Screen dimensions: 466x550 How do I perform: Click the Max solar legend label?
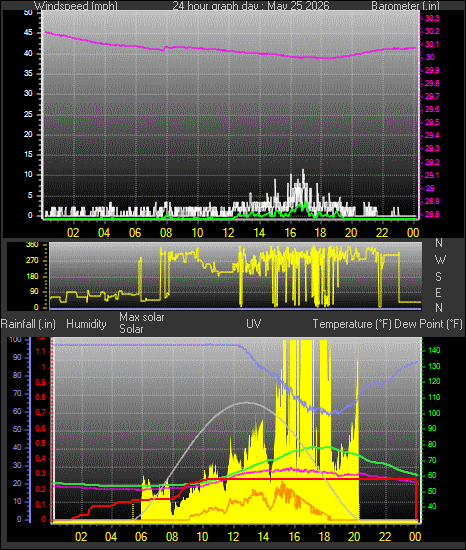pyautogui.click(x=142, y=317)
